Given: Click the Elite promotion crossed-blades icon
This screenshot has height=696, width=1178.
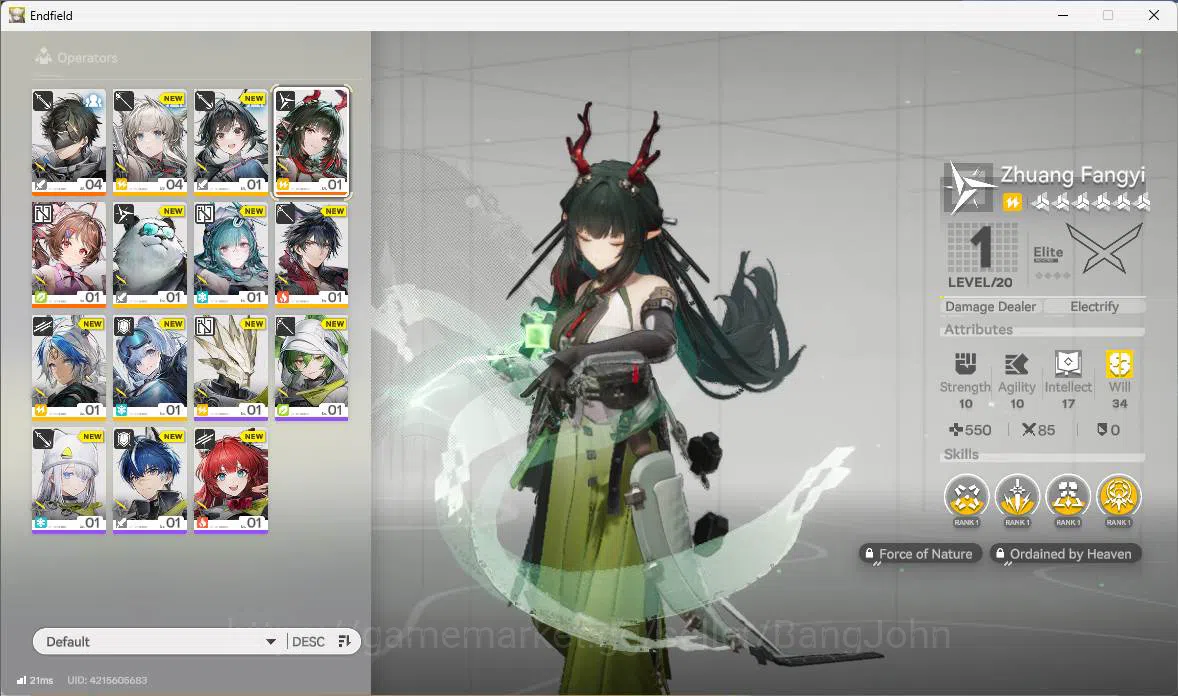Looking at the screenshot, I should (x=1104, y=250).
